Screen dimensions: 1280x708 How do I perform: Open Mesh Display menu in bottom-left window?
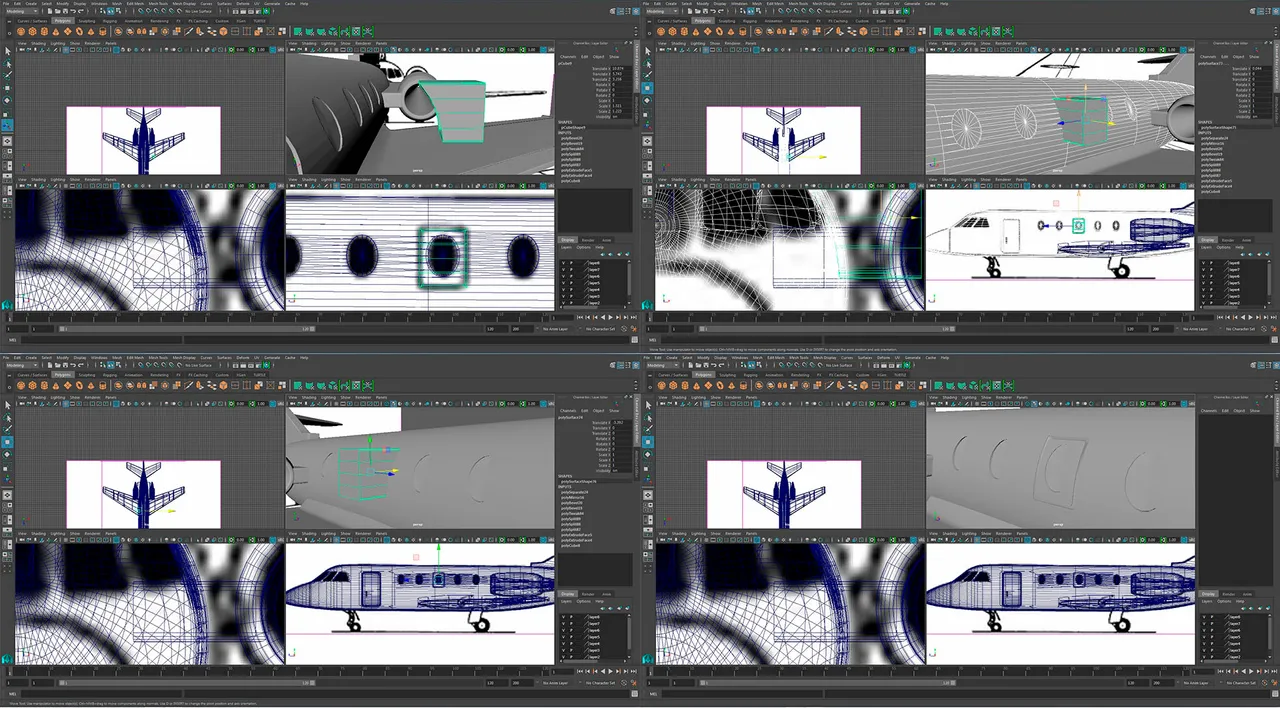tap(184, 358)
